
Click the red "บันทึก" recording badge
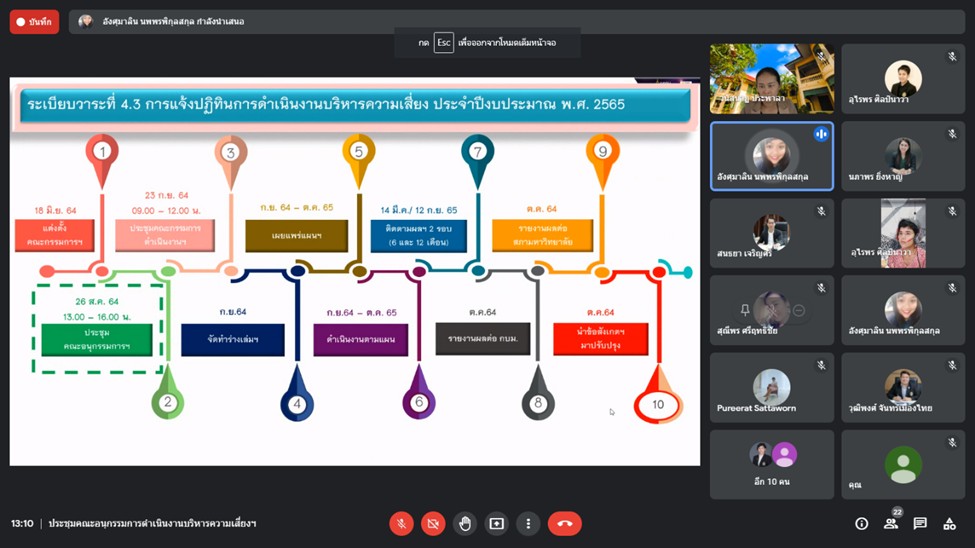(x=34, y=21)
